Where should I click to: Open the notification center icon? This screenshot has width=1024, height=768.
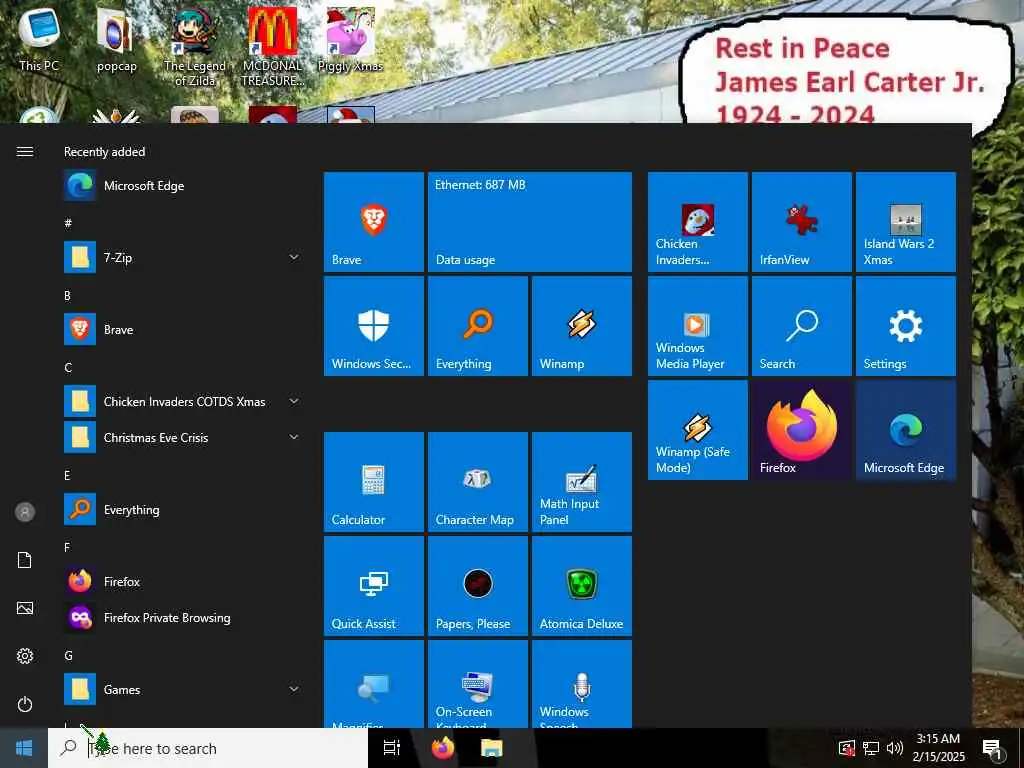pyautogui.click(x=993, y=748)
